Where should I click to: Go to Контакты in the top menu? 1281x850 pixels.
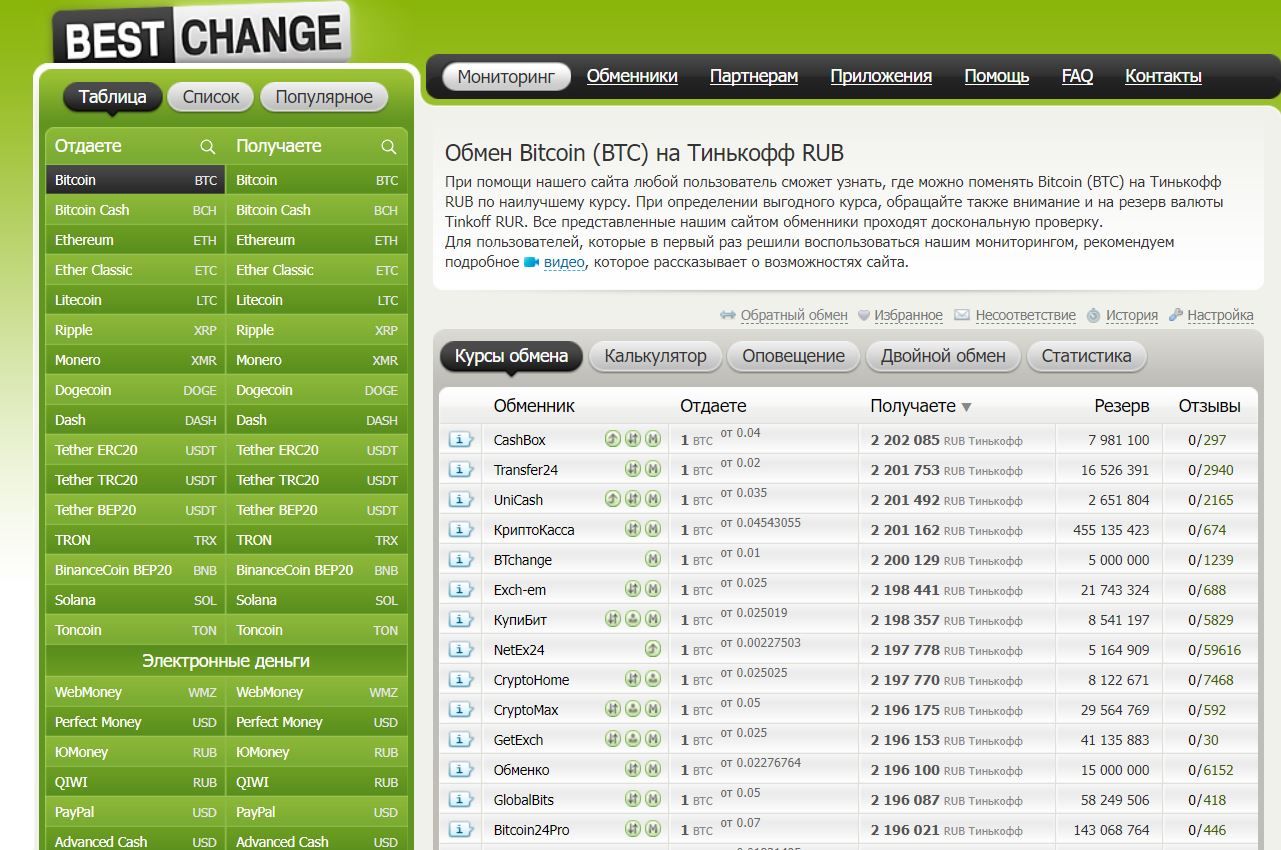(x=1163, y=76)
